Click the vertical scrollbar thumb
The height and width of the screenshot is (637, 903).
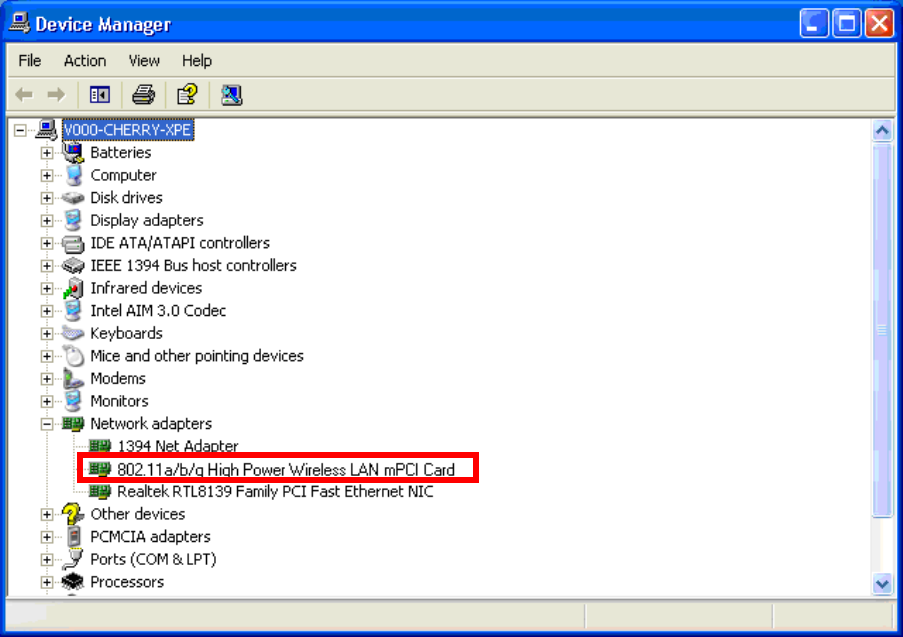pos(882,331)
